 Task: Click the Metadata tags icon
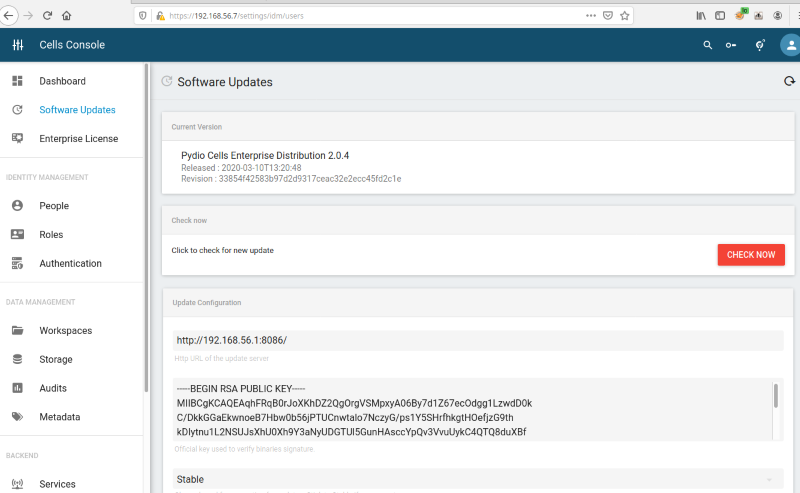click(17, 416)
